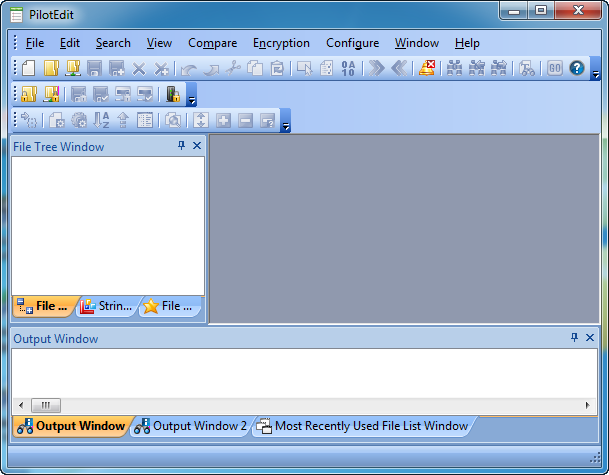Open the Compare menu
This screenshot has height=475, width=609.
tap(212, 43)
